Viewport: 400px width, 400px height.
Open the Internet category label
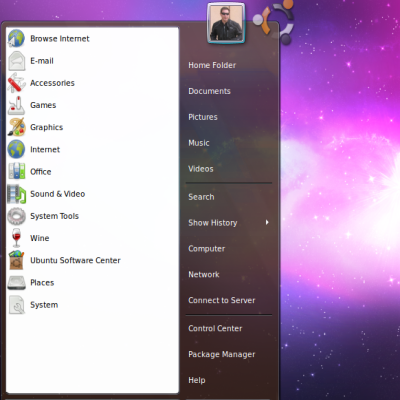(x=45, y=149)
